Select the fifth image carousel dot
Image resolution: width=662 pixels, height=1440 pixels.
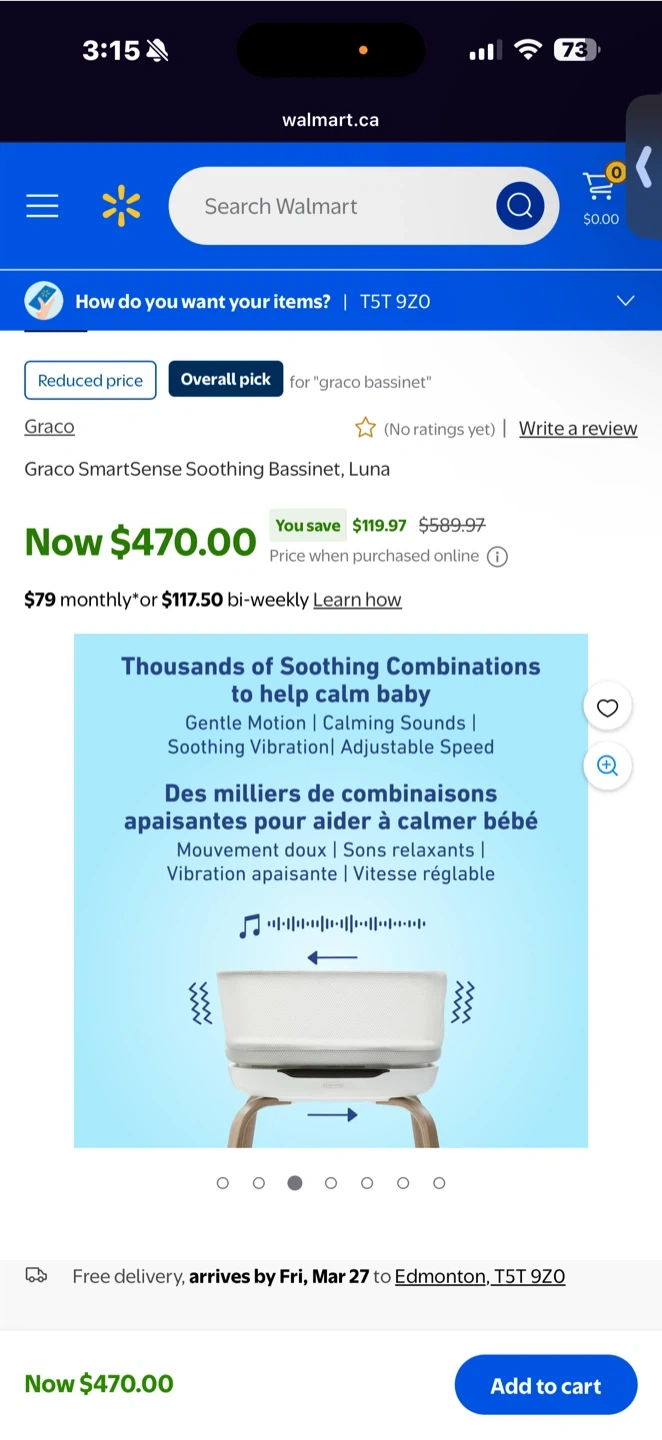[x=367, y=1183]
